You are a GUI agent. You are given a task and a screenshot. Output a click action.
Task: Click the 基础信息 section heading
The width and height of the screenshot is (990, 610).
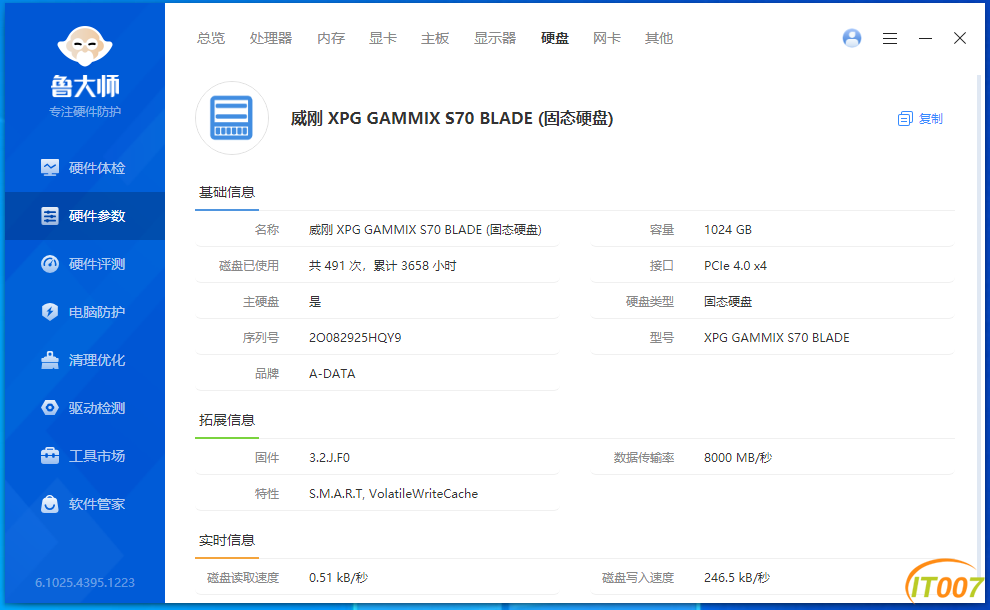pos(227,193)
